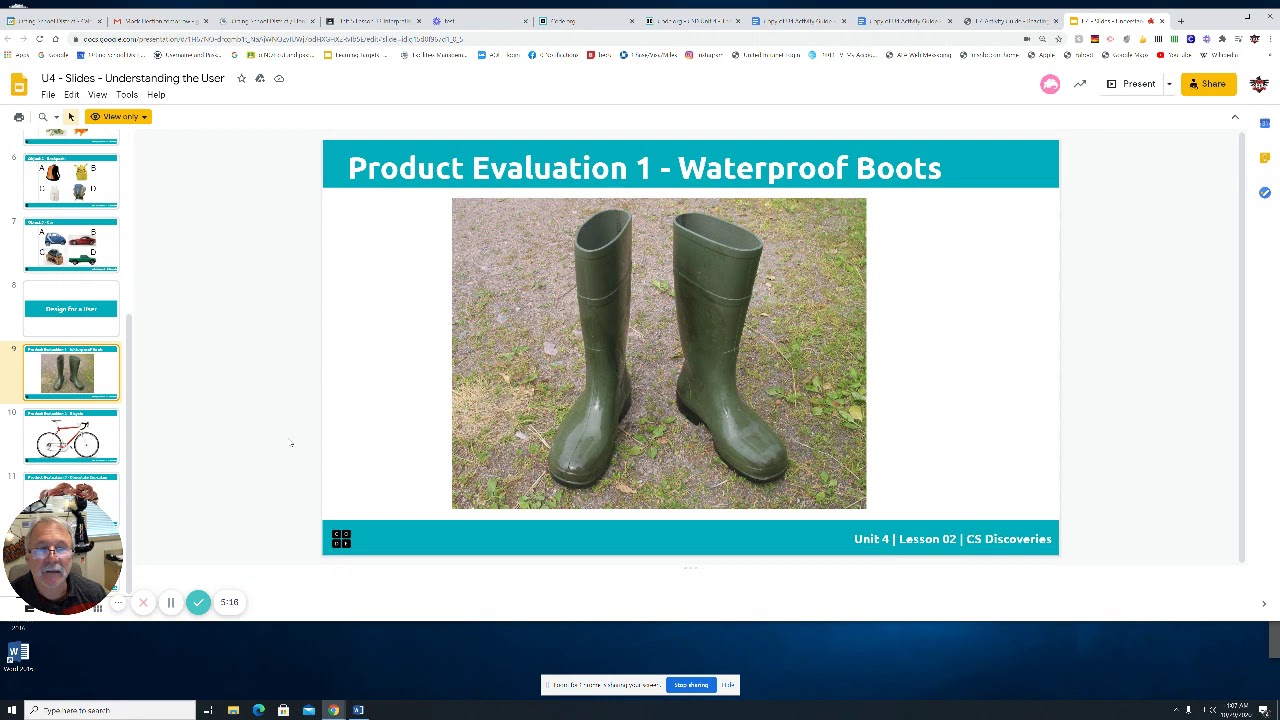Open Microsoft Store from the taskbar
This screenshot has height=720, width=1280.
point(283,710)
